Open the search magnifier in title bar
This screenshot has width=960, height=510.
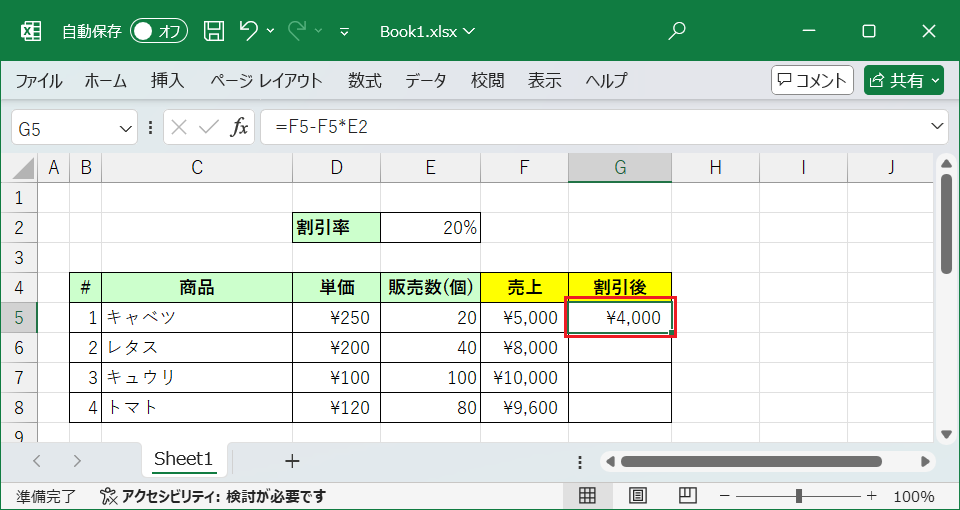pyautogui.click(x=677, y=31)
